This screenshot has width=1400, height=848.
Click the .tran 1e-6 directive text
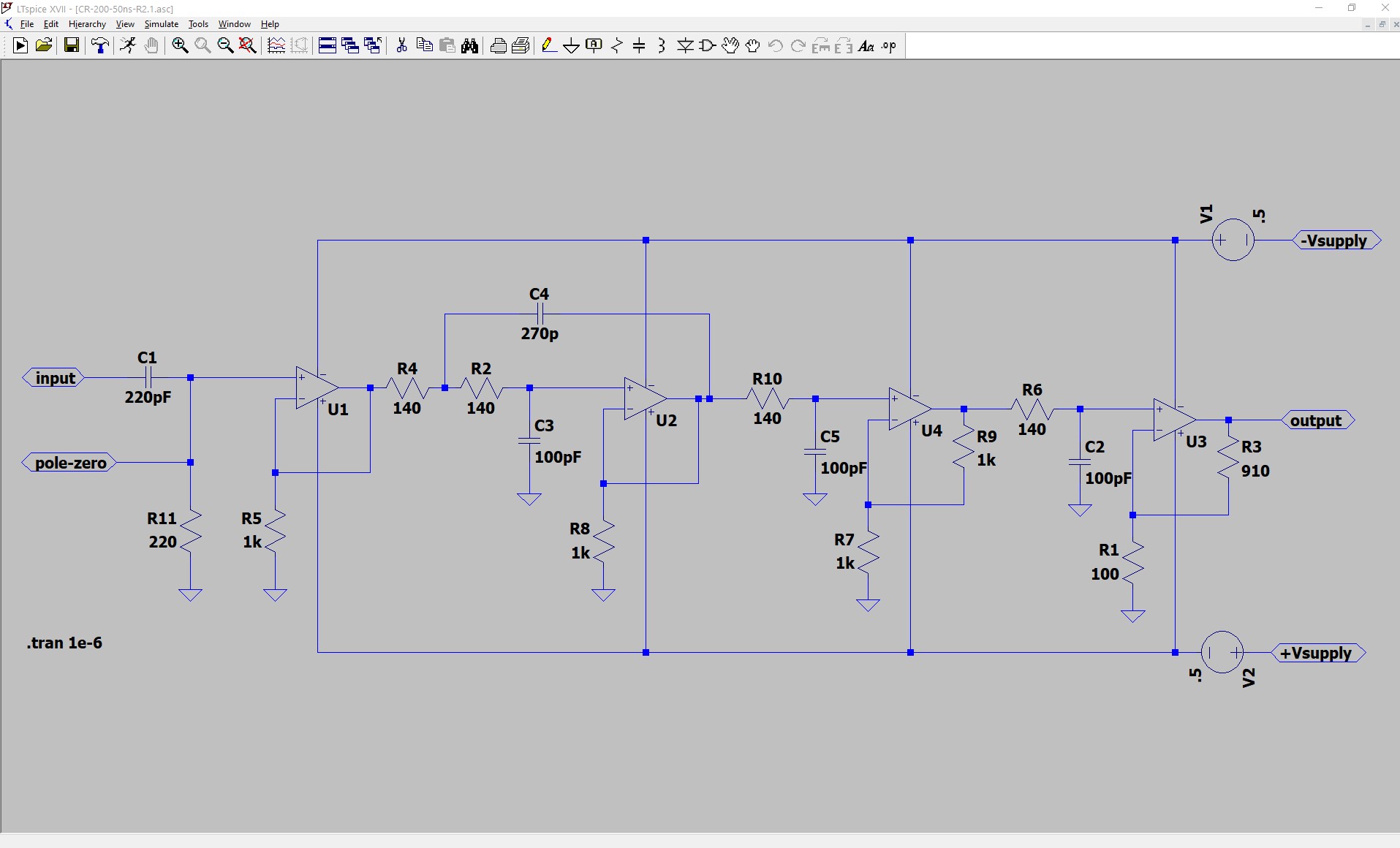65,643
